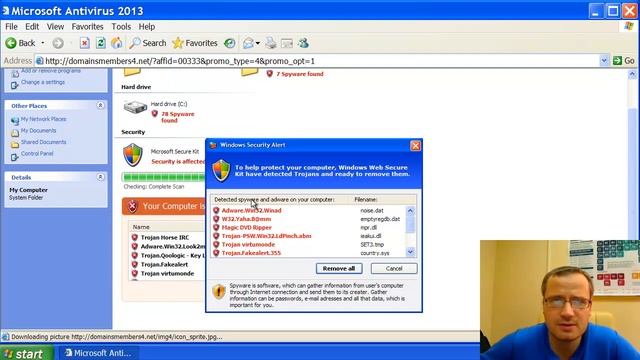
Task: Click the webcam video thumbnail
Action: [x=560, y=300]
